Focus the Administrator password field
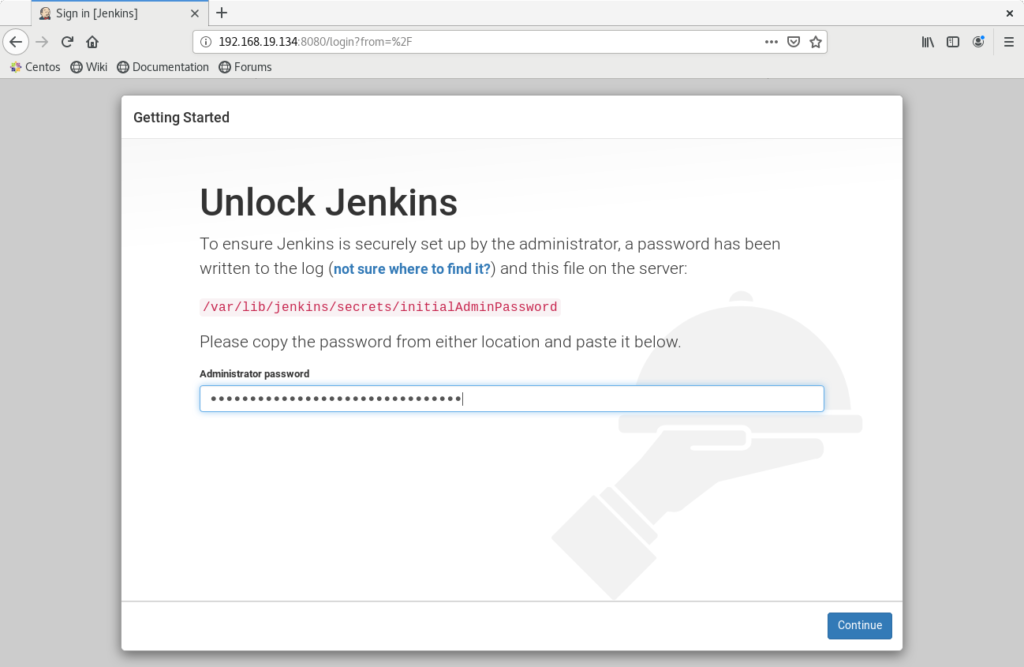The width and height of the screenshot is (1024, 667). point(512,399)
